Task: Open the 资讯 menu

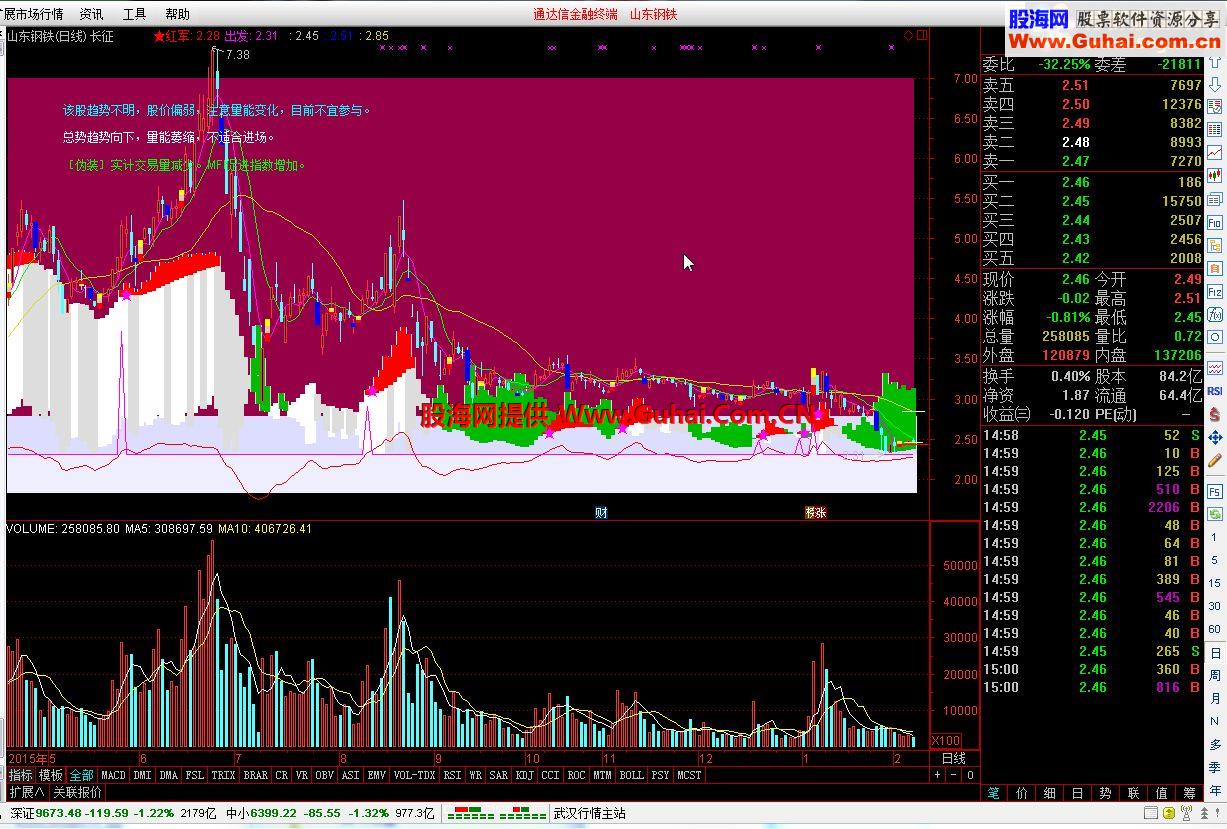Action: pyautogui.click(x=91, y=14)
